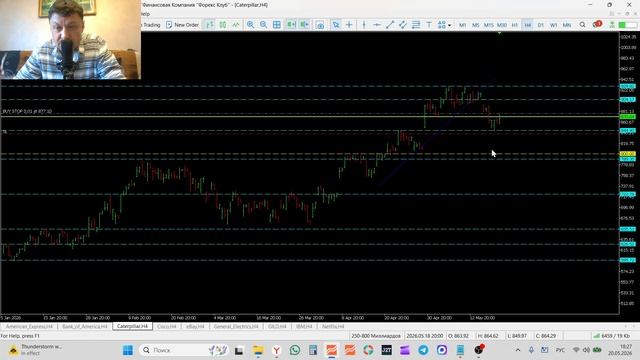Switch timeframe to M30

[502, 25]
